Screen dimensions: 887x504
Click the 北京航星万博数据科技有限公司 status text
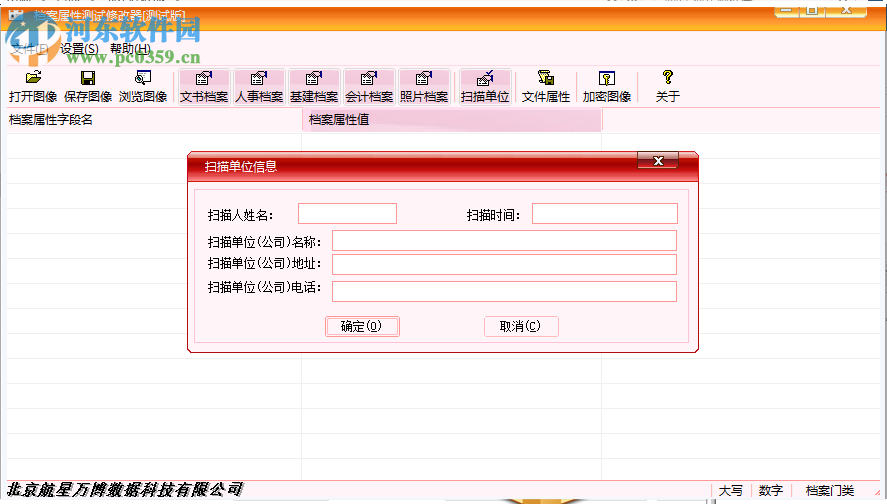pos(125,489)
